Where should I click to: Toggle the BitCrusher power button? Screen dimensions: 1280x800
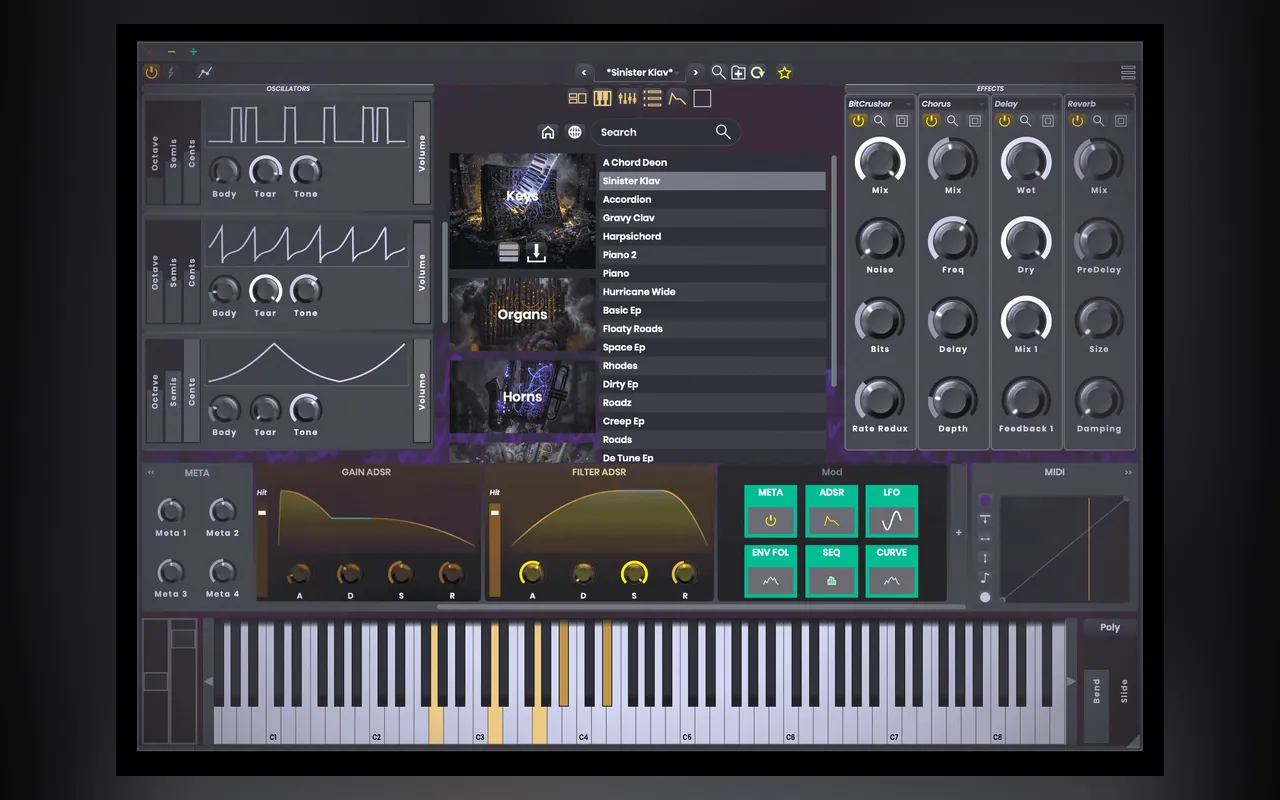click(x=858, y=121)
